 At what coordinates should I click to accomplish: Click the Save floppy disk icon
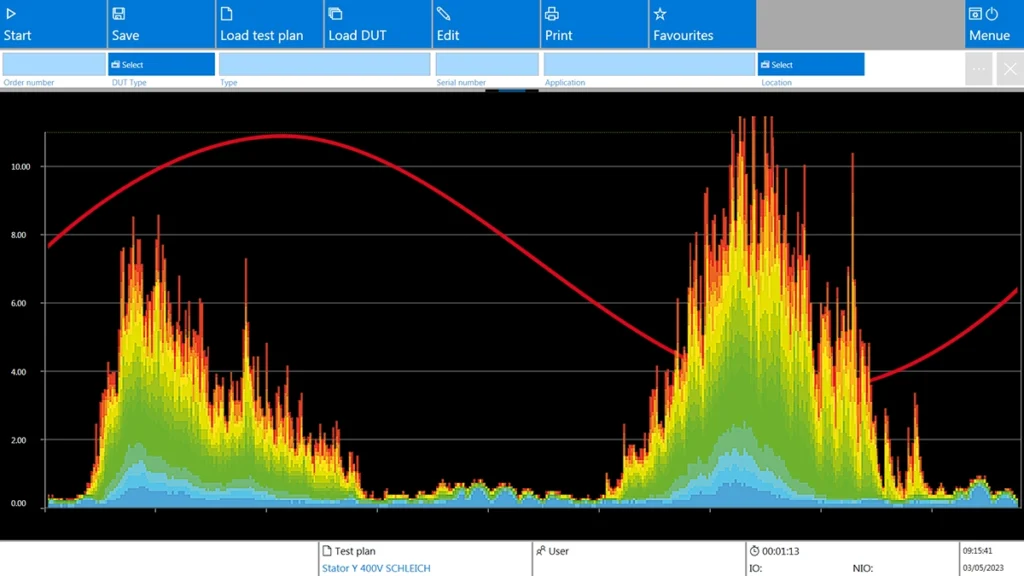tap(119, 14)
